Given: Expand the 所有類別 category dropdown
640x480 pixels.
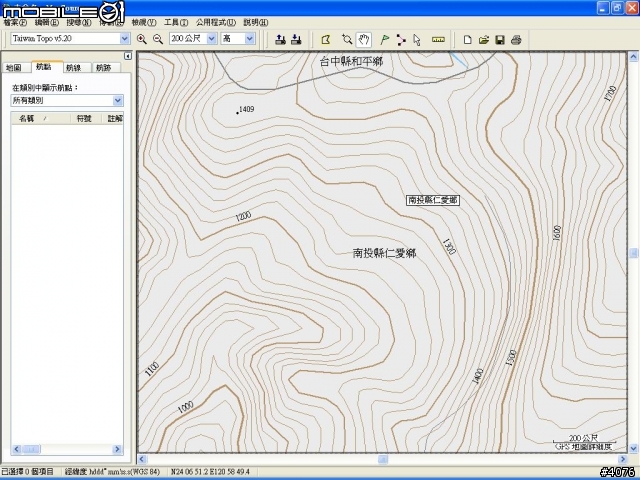Looking at the screenshot, I should coord(118,101).
